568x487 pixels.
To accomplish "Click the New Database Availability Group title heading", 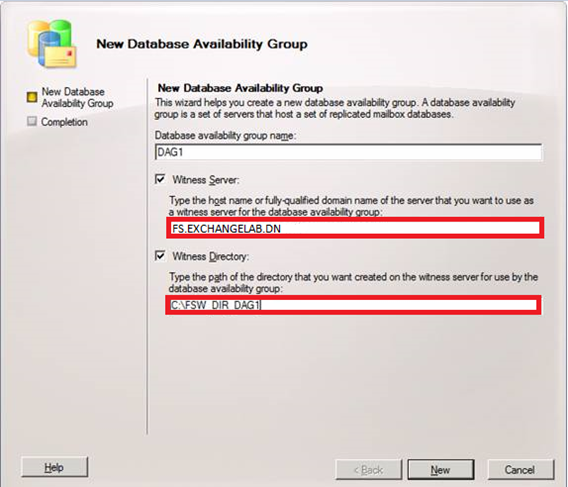I will [202, 44].
